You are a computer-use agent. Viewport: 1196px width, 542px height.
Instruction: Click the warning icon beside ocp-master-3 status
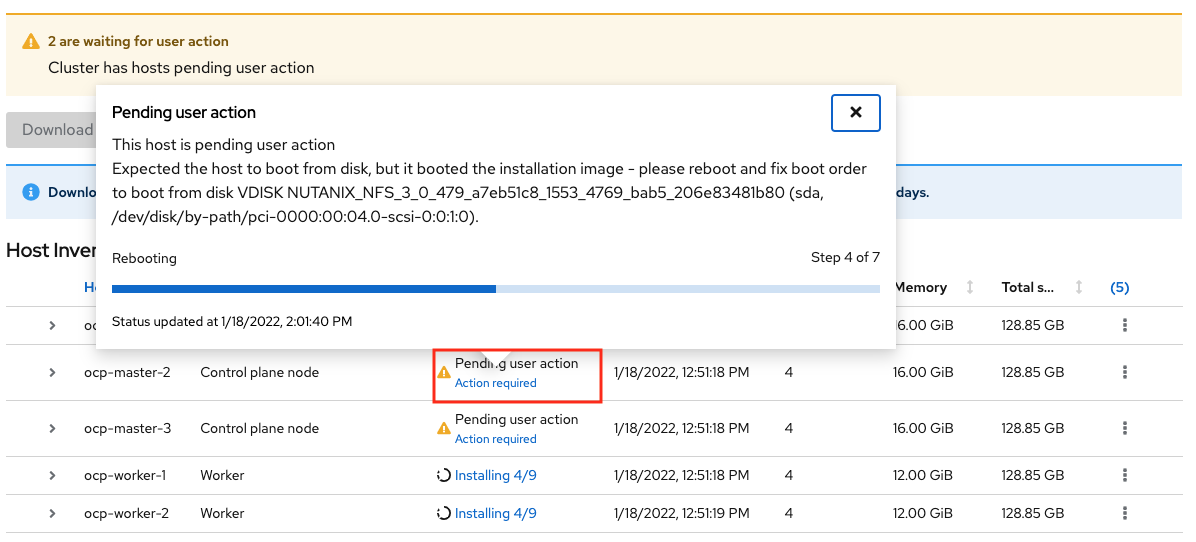444,429
